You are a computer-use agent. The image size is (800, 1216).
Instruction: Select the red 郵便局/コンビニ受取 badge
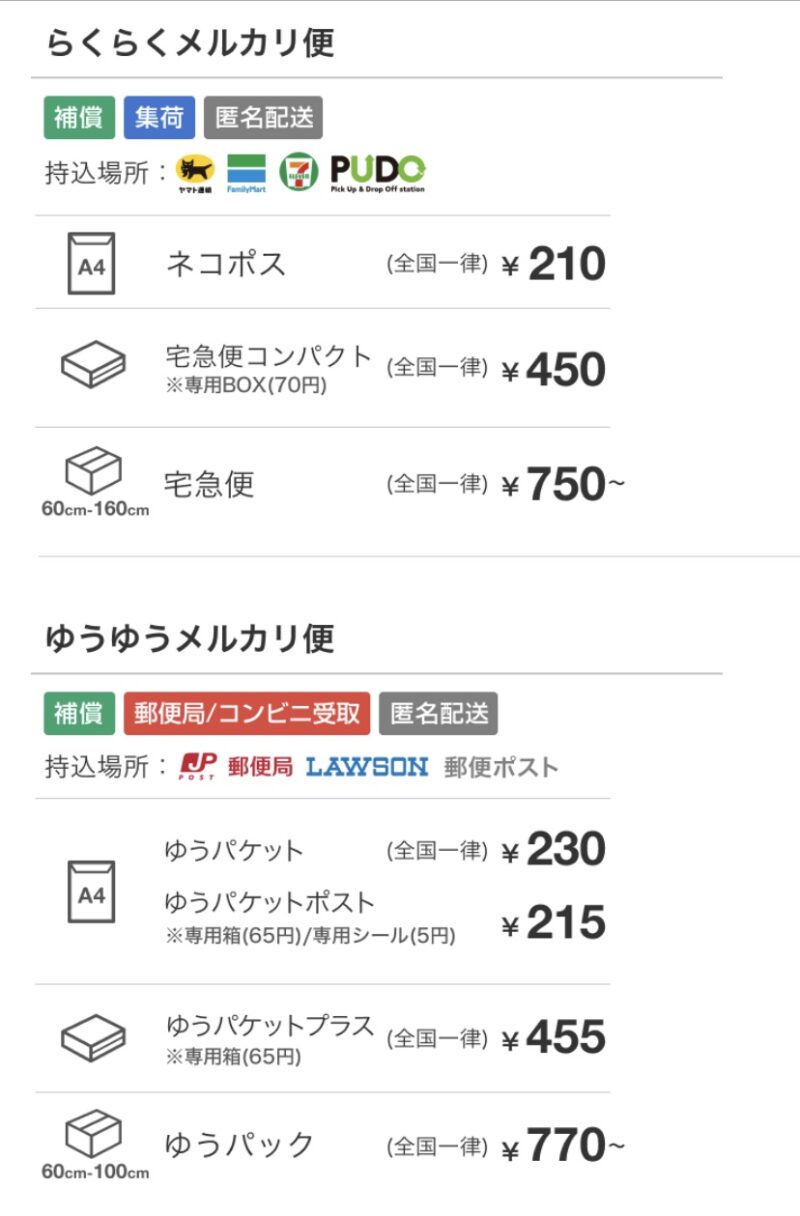click(x=247, y=713)
